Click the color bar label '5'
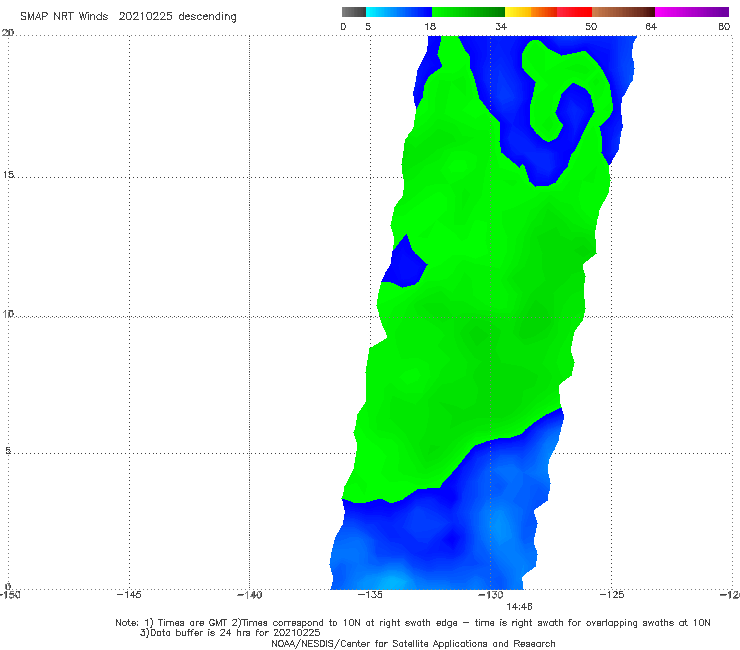Image resolution: width=740 pixels, height=650 pixels. click(x=368, y=26)
